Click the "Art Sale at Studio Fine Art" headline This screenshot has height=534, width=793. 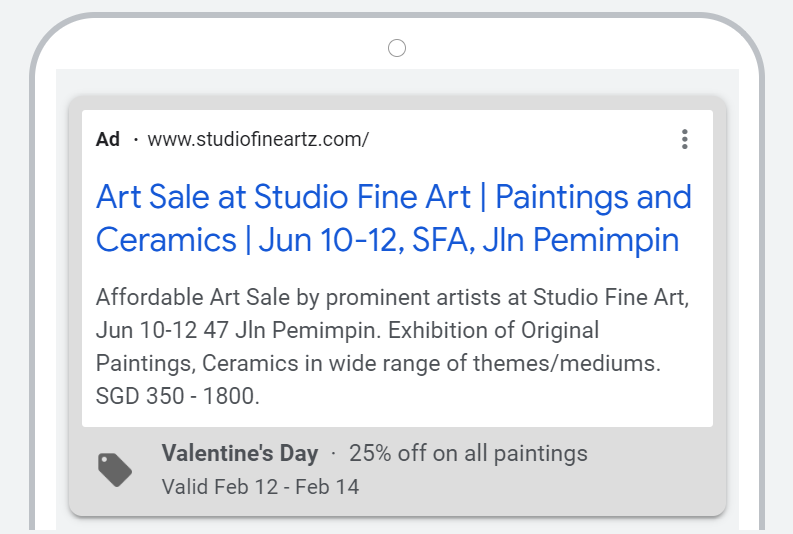coord(283,197)
